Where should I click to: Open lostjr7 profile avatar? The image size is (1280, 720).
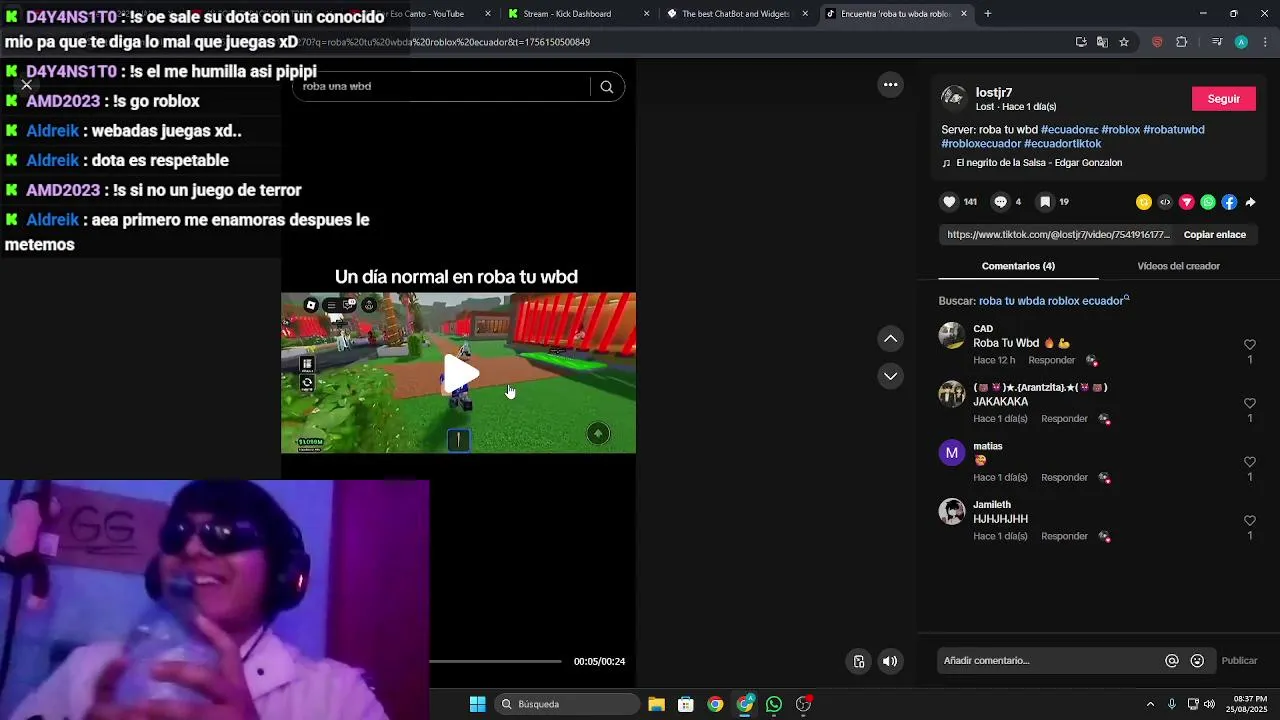coord(953,98)
